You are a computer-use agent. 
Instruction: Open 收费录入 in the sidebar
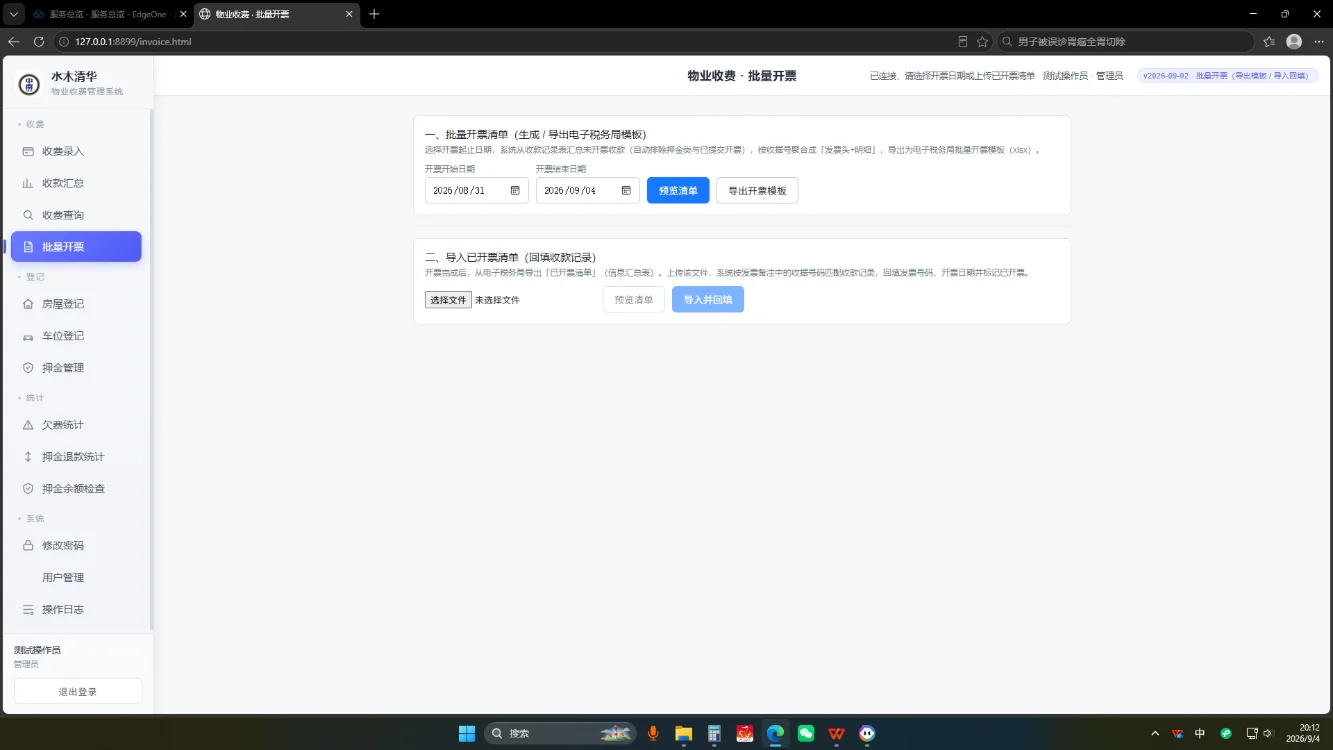(x=76, y=151)
